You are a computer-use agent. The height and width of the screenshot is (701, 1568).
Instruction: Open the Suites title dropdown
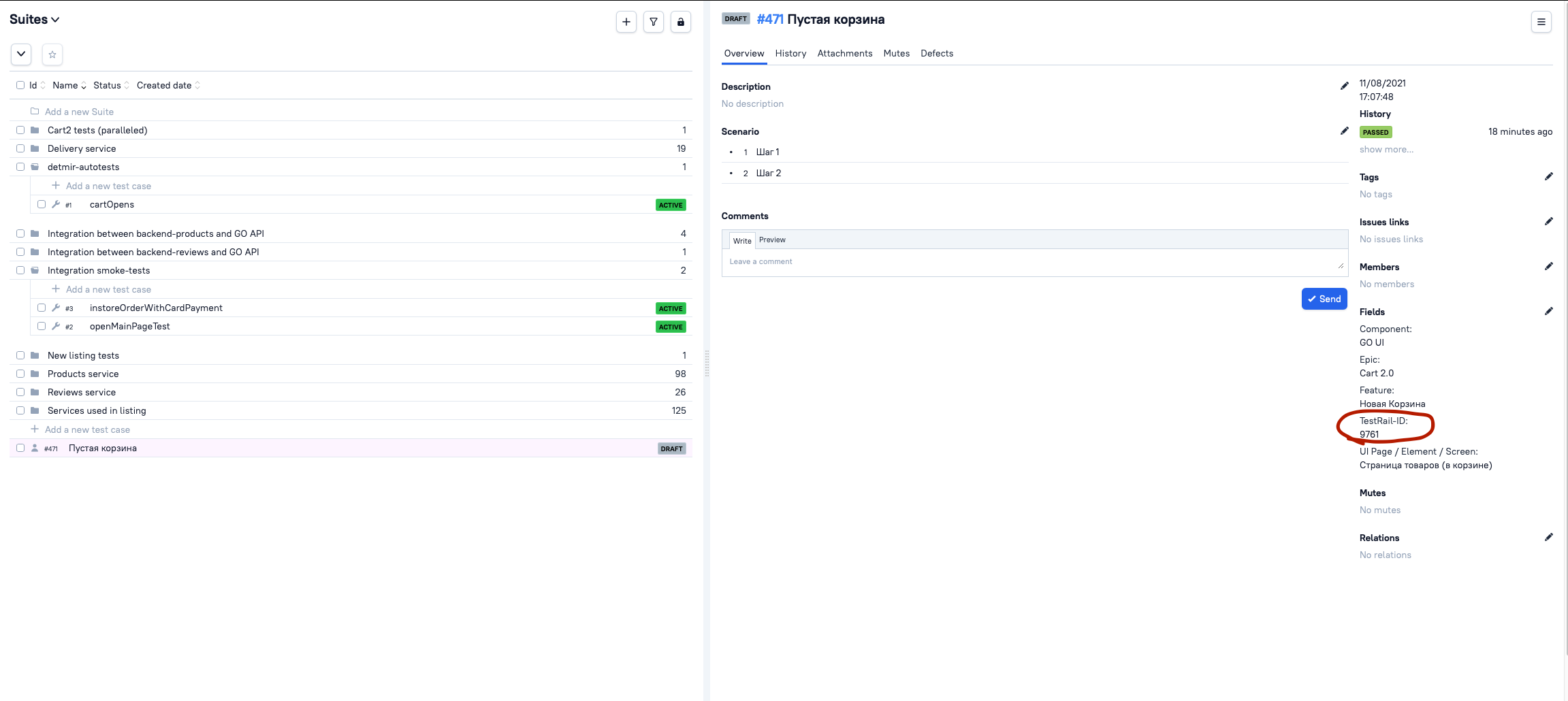tap(34, 19)
